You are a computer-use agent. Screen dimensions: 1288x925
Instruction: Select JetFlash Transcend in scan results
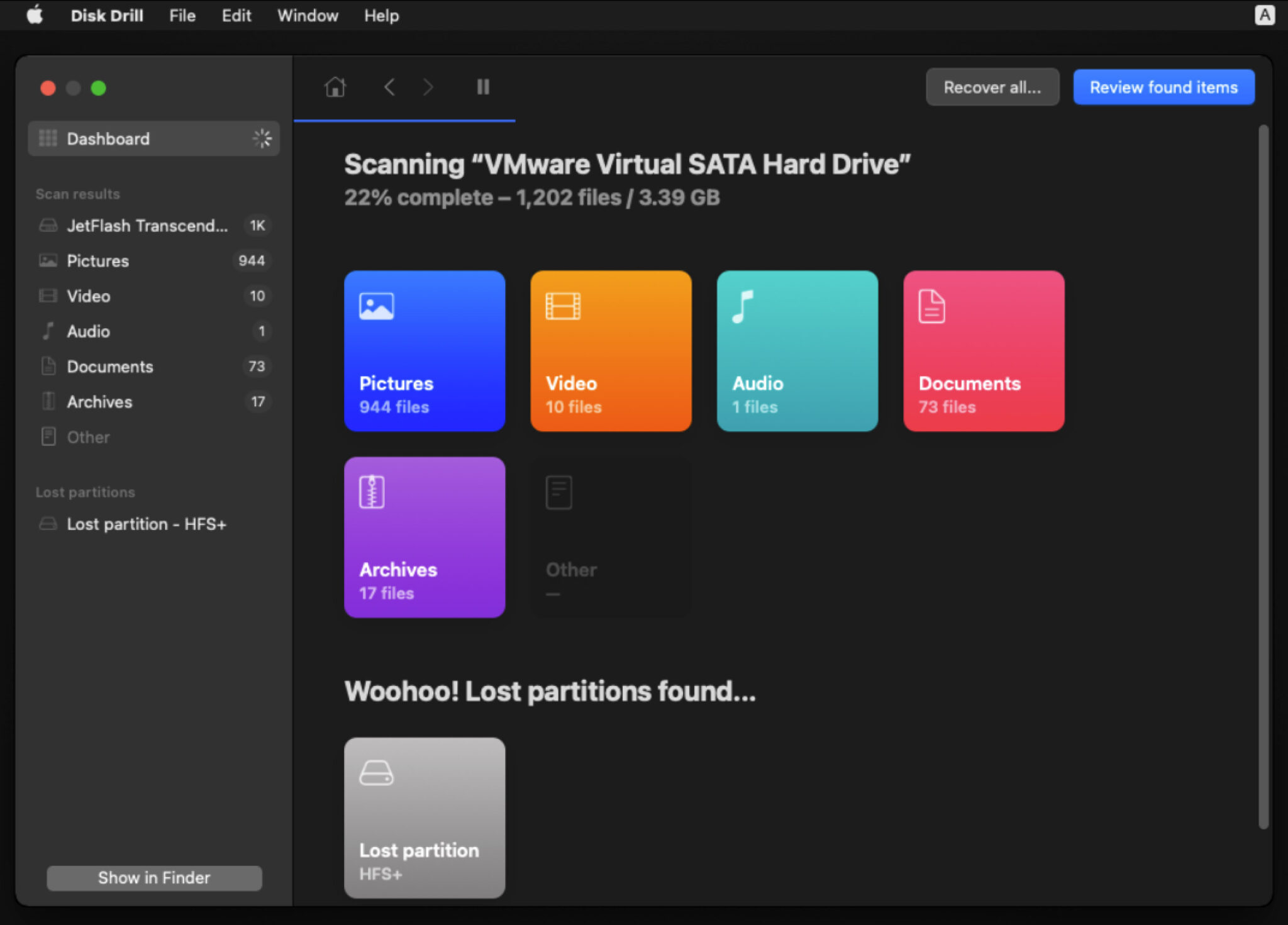(147, 226)
